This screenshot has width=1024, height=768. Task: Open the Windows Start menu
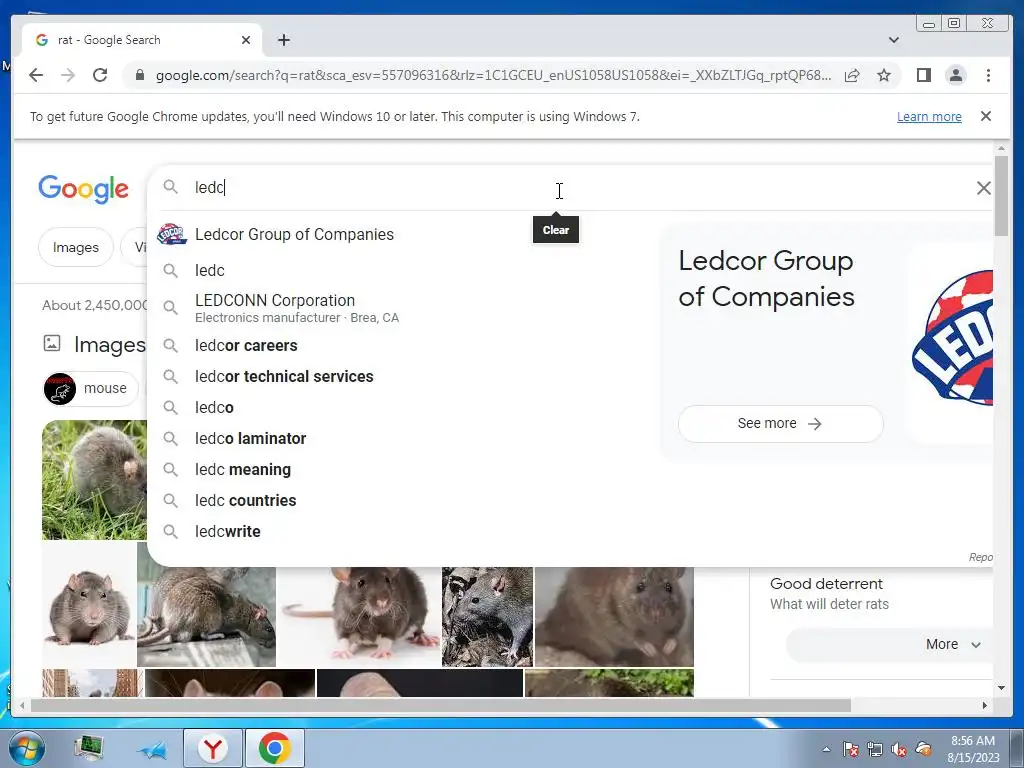[27, 748]
